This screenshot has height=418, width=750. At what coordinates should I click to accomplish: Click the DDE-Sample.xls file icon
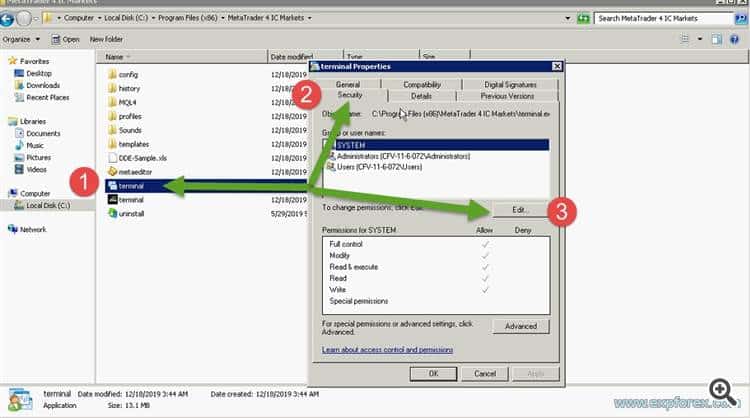click(111, 157)
